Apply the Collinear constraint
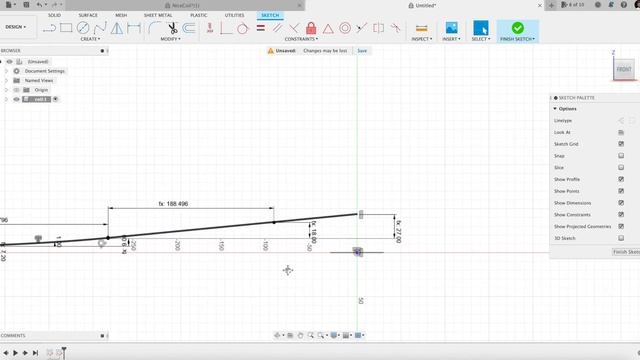Image resolution: width=640 pixels, height=360 pixels. coord(361,28)
